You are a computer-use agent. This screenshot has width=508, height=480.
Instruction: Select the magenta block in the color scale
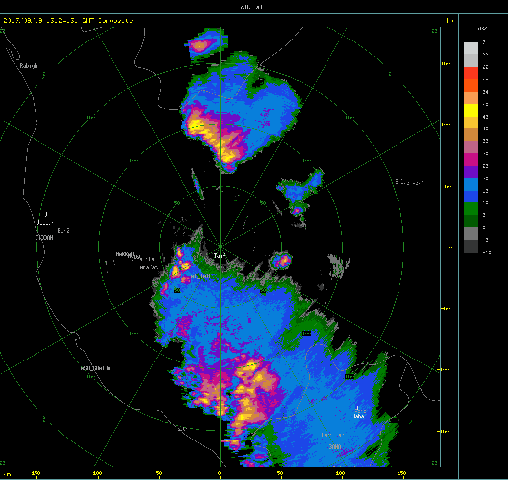[471, 160]
